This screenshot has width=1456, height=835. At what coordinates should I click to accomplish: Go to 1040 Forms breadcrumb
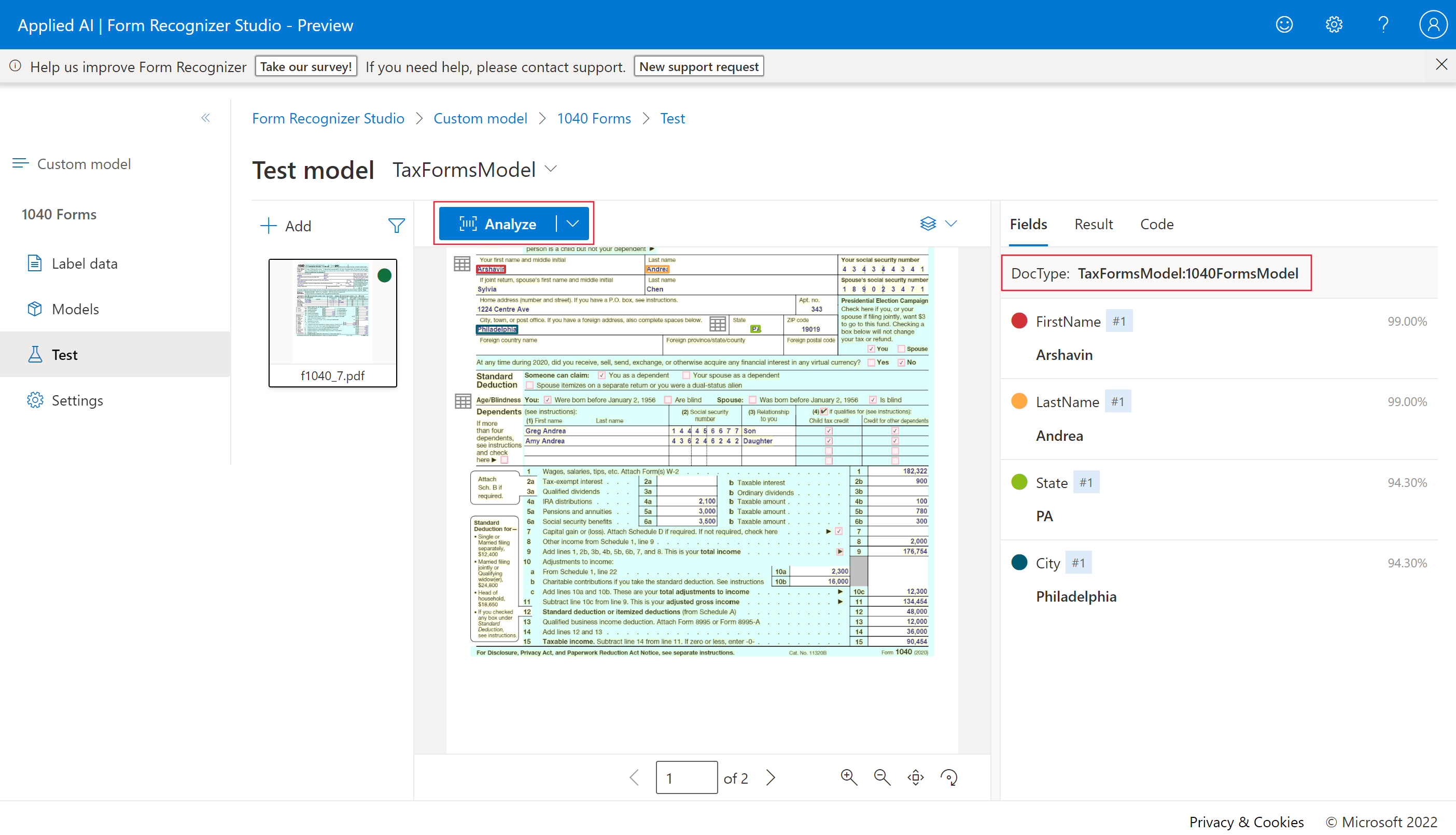pyautogui.click(x=594, y=118)
